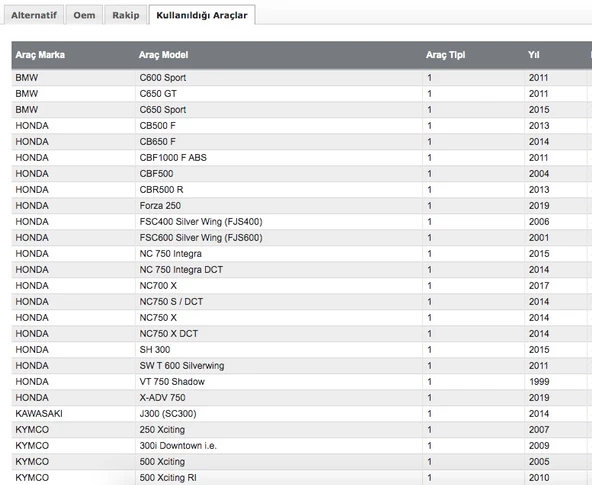Click Araç Tipi value in C650 GT row
Image resolution: width=592 pixels, height=485 pixels.
pos(473,94)
